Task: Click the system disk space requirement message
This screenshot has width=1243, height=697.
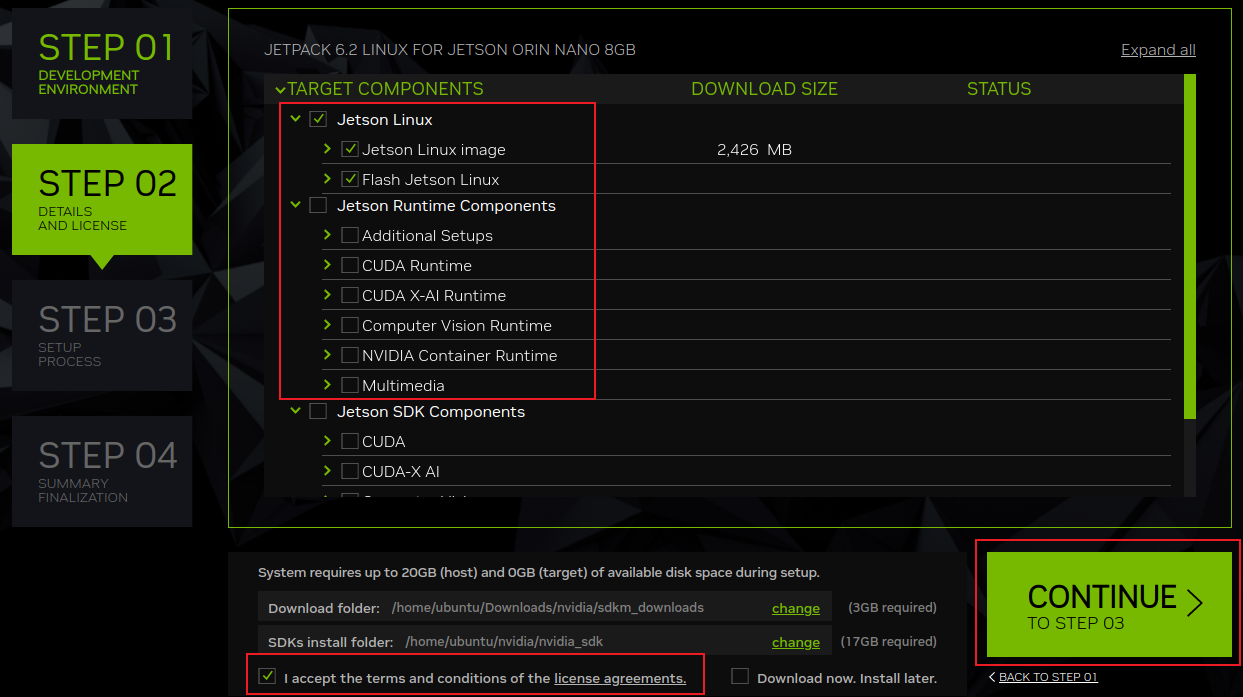Action: [539, 573]
